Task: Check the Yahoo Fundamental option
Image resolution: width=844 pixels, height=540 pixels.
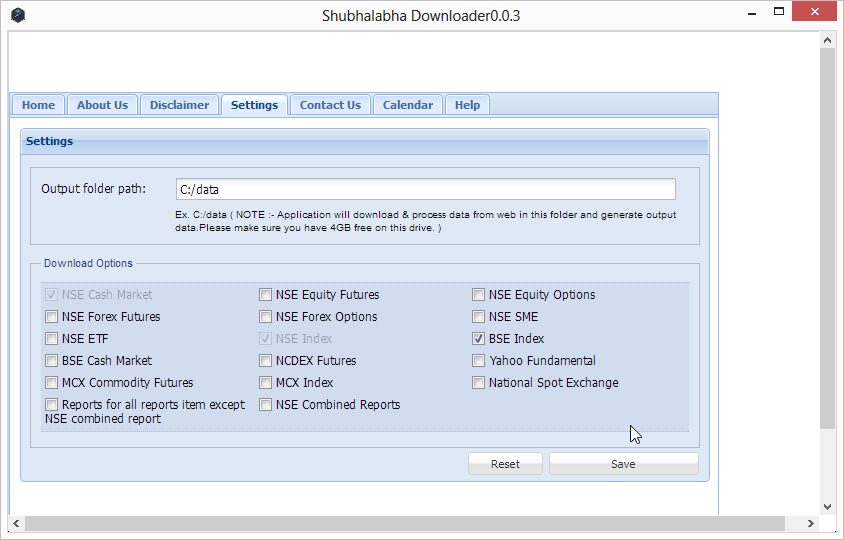Action: pyautogui.click(x=479, y=361)
